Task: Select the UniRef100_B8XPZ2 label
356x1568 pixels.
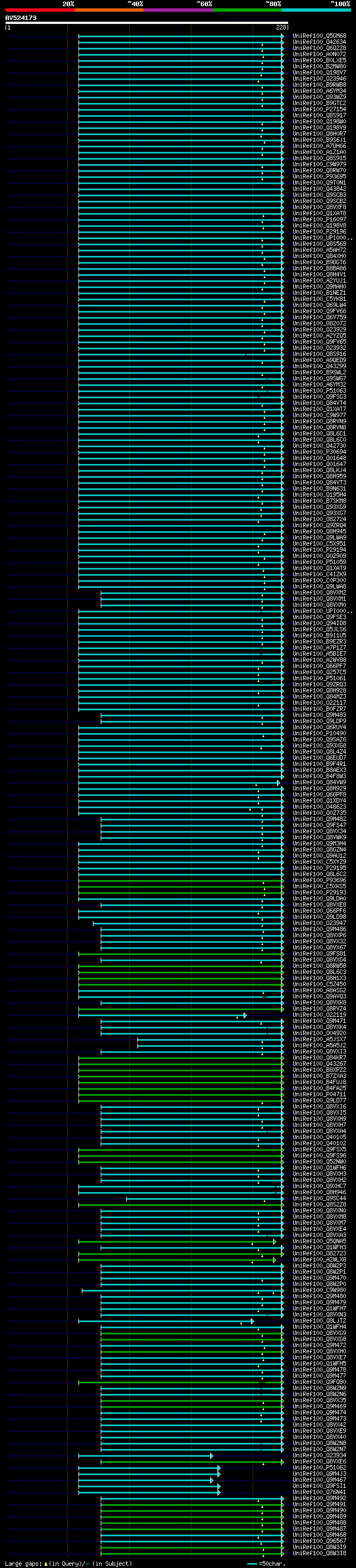Action: 319,1070
